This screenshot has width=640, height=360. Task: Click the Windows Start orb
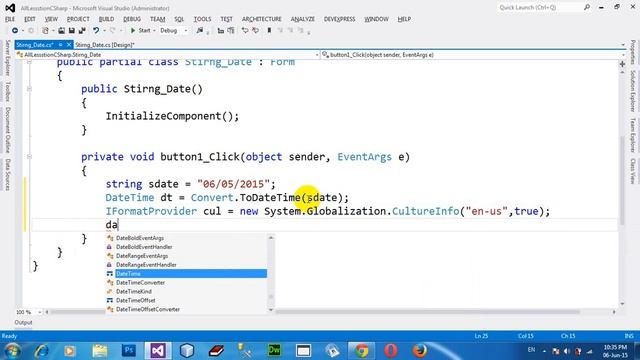click(x=12, y=351)
